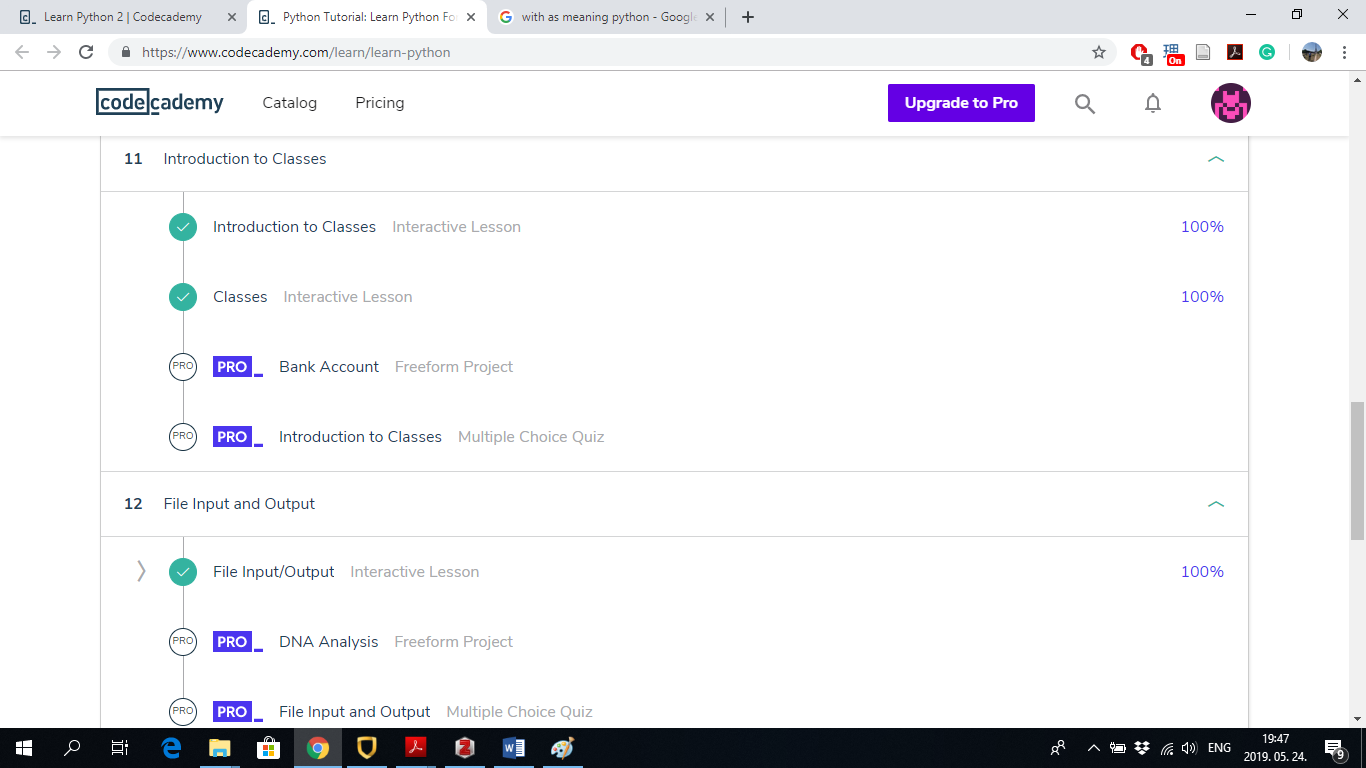Click the 100% progress for File Input/Output

click(x=1202, y=572)
